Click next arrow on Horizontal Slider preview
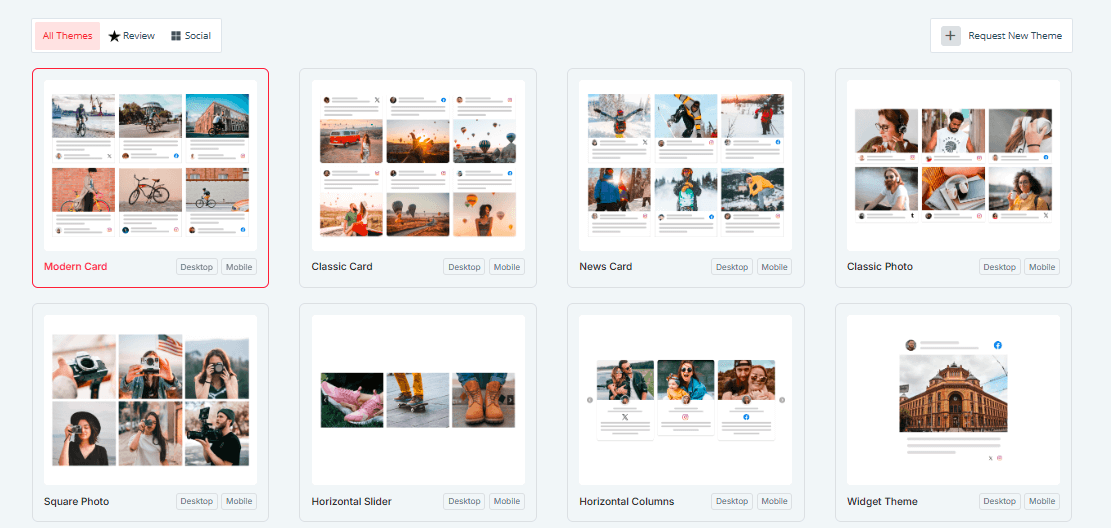The image size is (1111, 528). tap(510, 400)
